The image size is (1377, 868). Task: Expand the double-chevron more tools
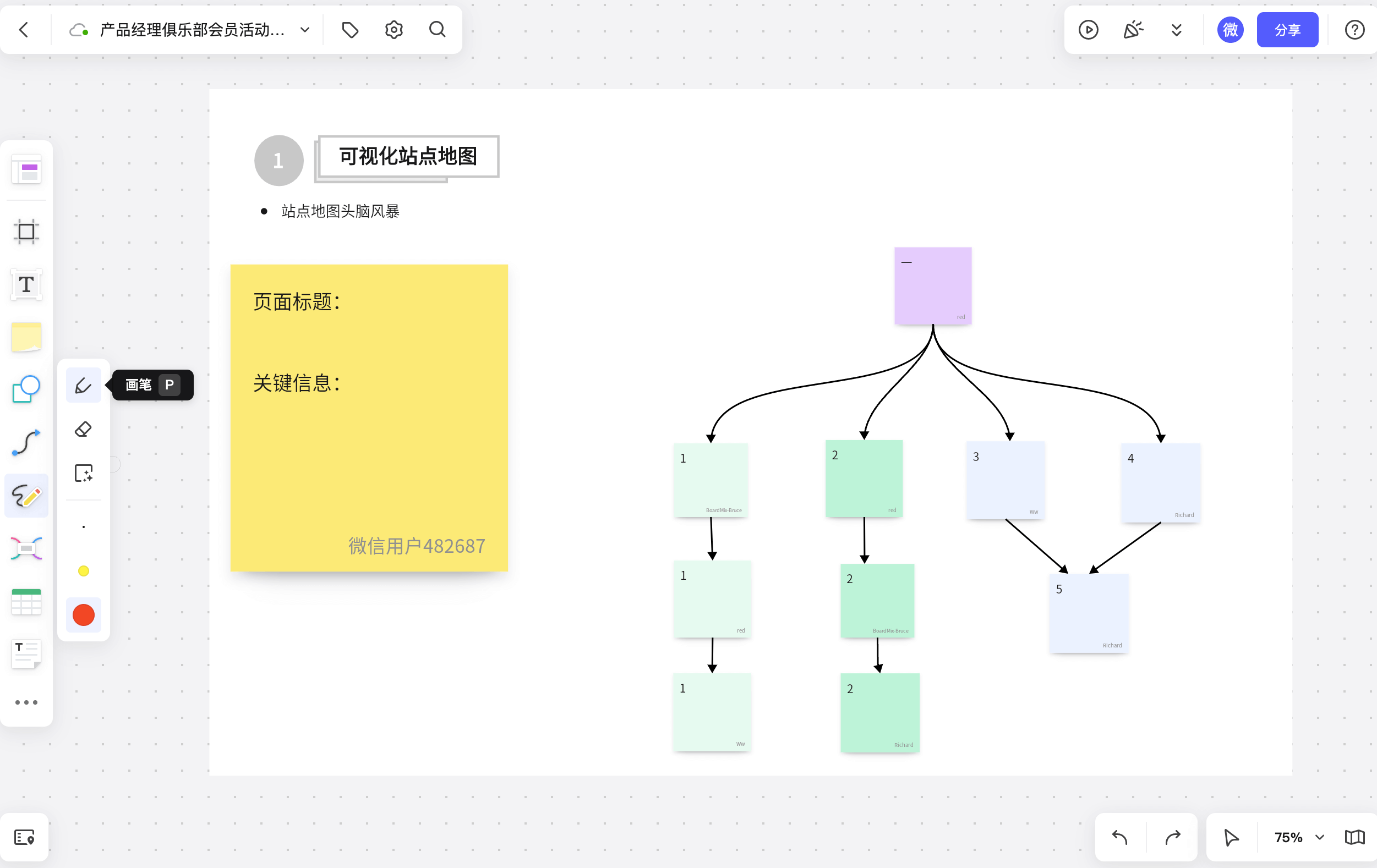coord(1176,30)
